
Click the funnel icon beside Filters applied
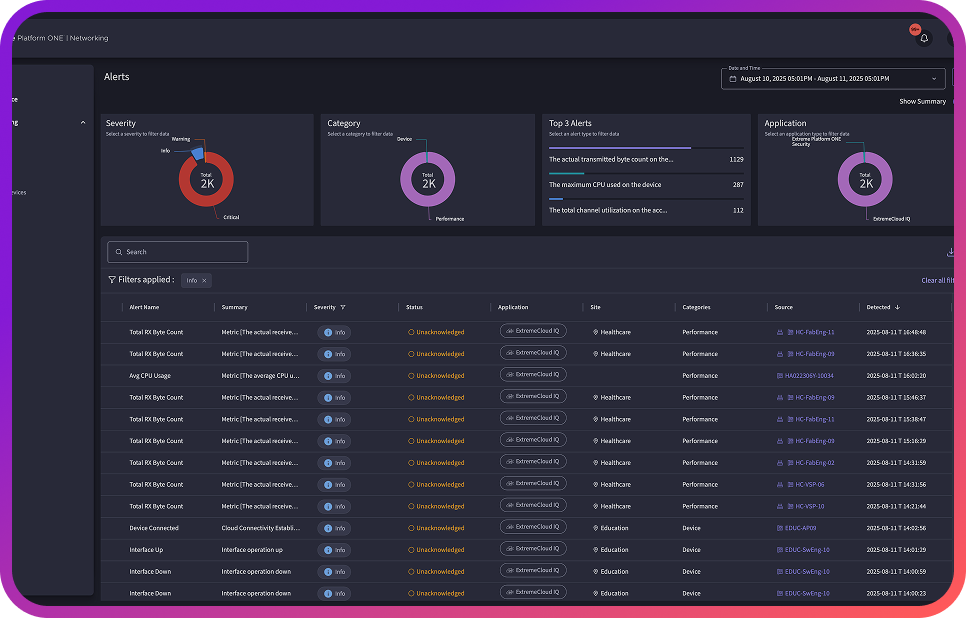coord(111,280)
